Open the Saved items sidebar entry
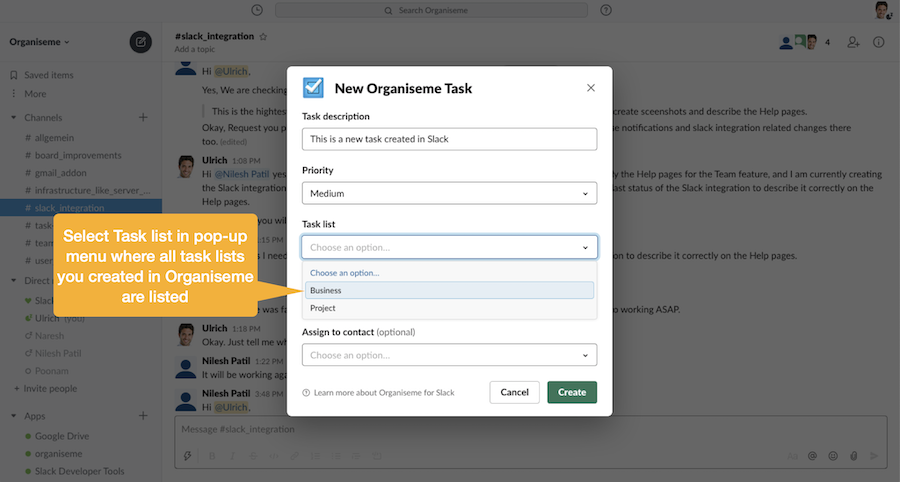This screenshot has height=482, width=900. click(48, 75)
